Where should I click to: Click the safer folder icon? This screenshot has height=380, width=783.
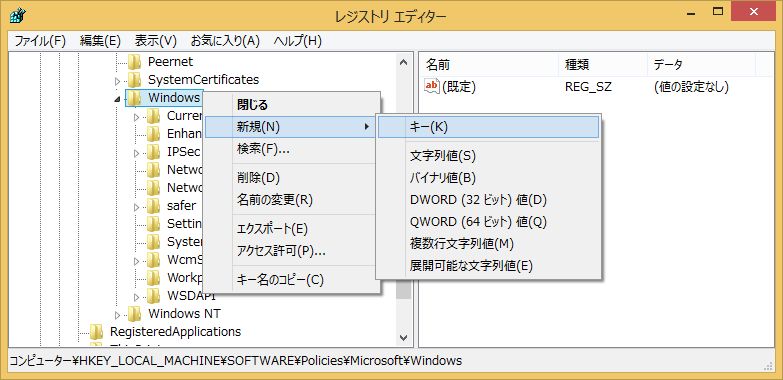[x=153, y=206]
